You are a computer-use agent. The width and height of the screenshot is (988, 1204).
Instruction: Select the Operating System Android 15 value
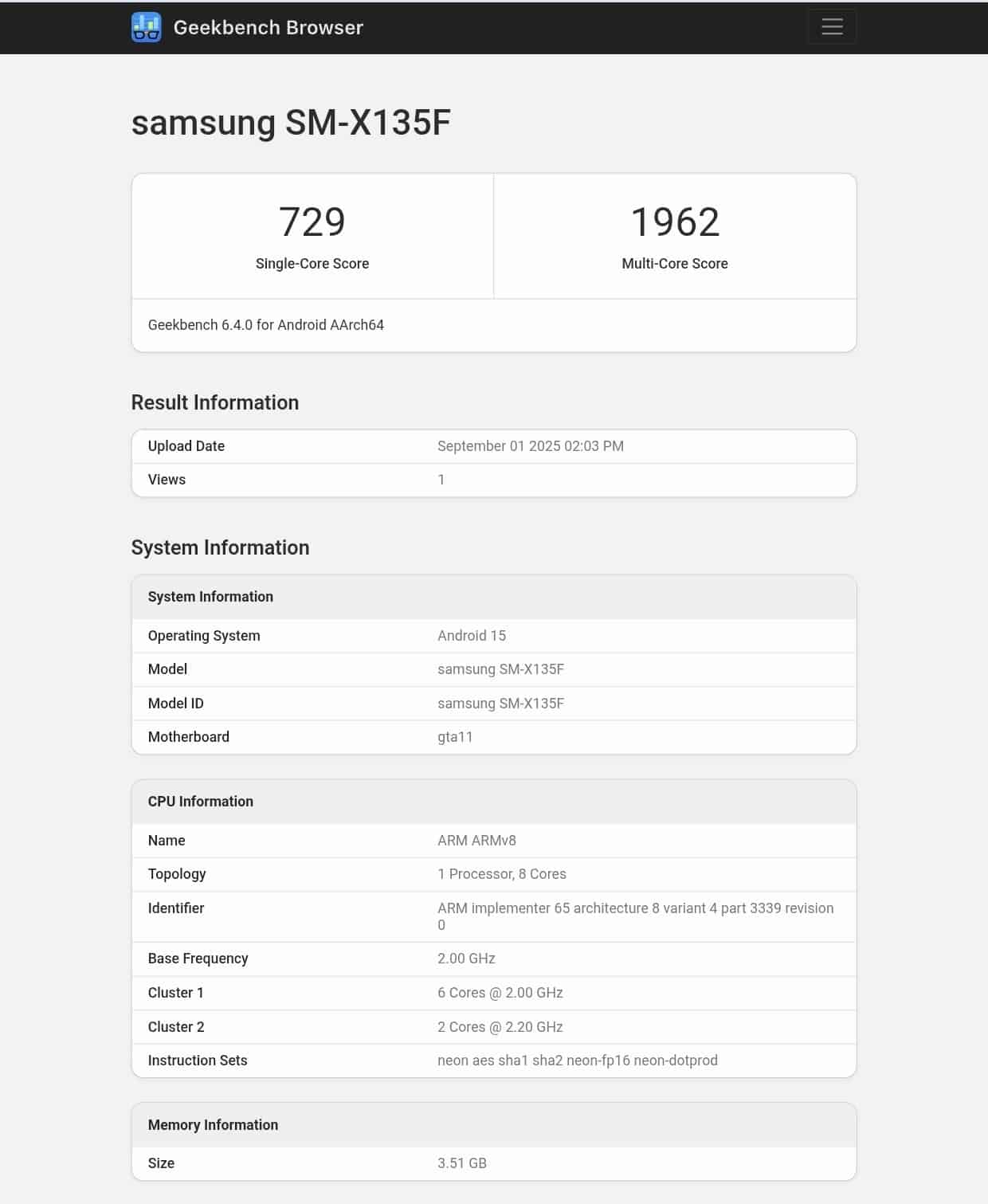[472, 635]
